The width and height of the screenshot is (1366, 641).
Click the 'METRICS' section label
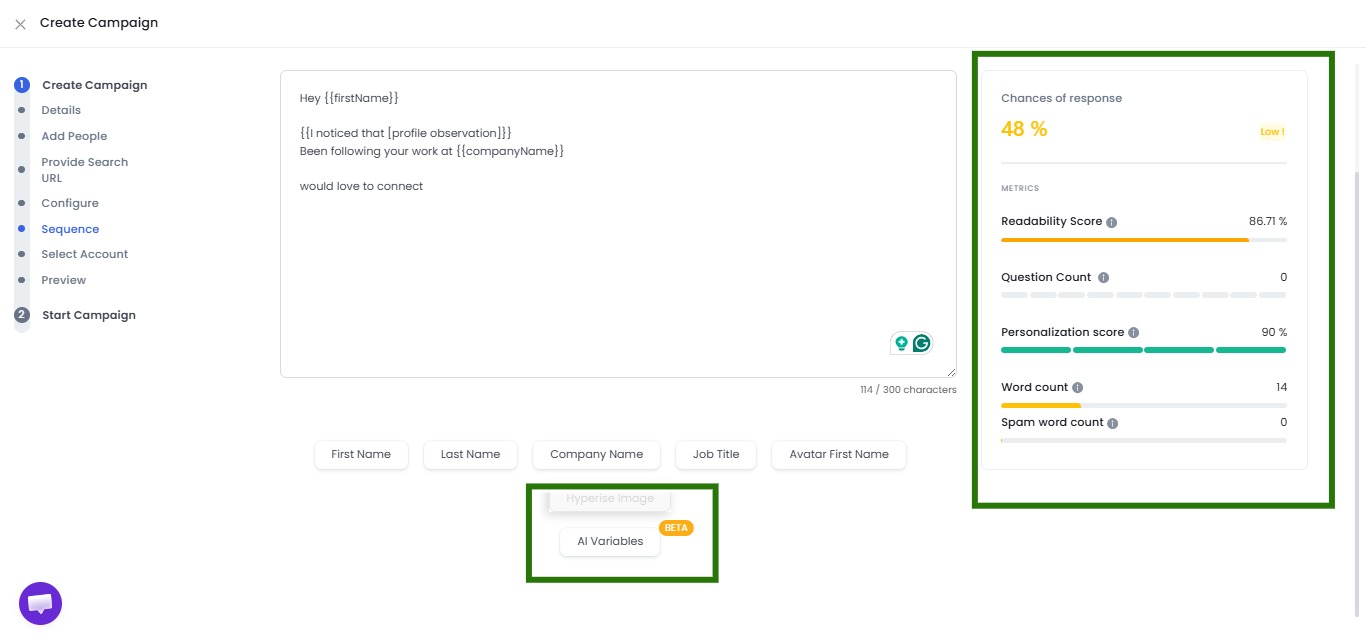1020,188
